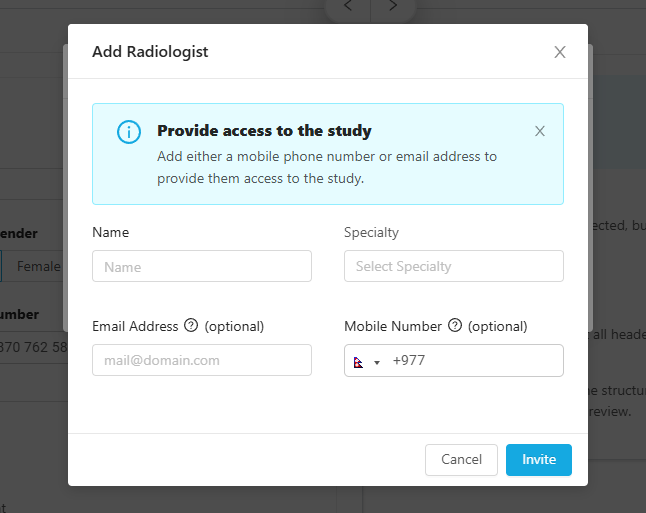Click the +977 mobile number field
646x513 pixels.
474,361
